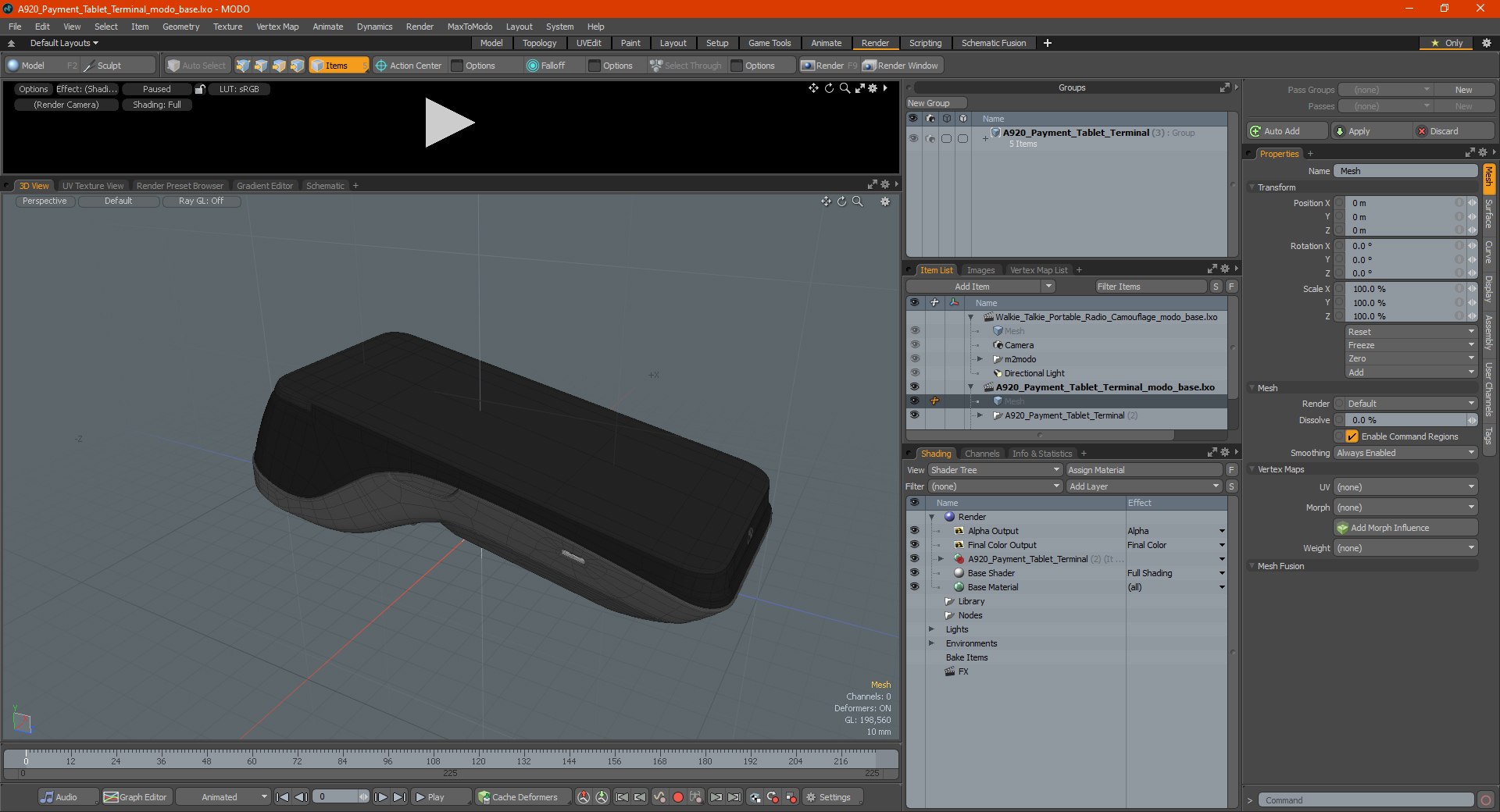Click Dissolve 0.0 % slider field

click(1405, 420)
